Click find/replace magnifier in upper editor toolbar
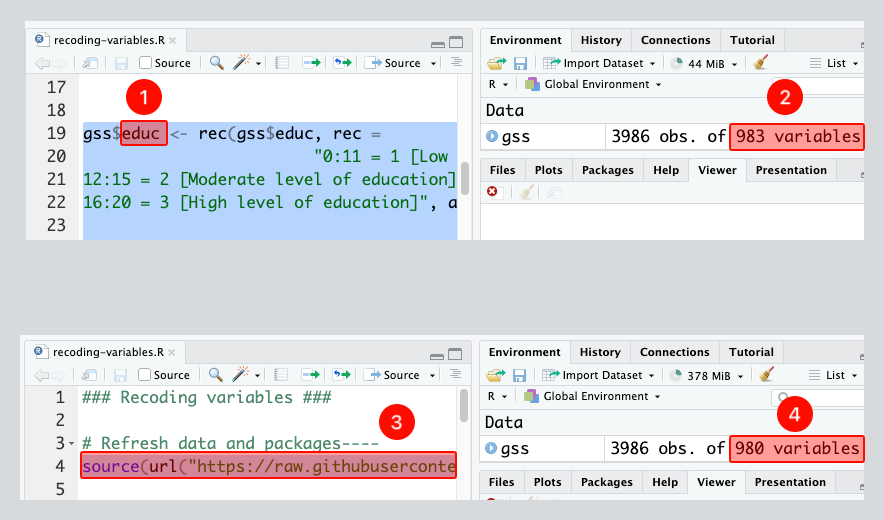884x520 pixels. [216, 63]
